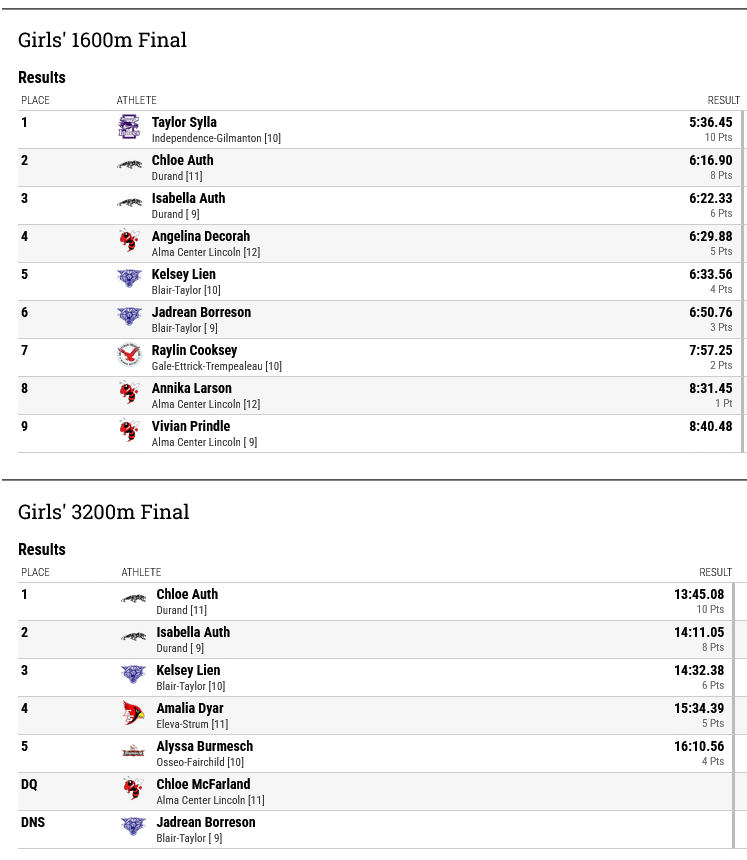The image size is (747, 860).
Task: Open Alma Center Lincoln team under Vivian Prindle
Action: tap(196, 442)
